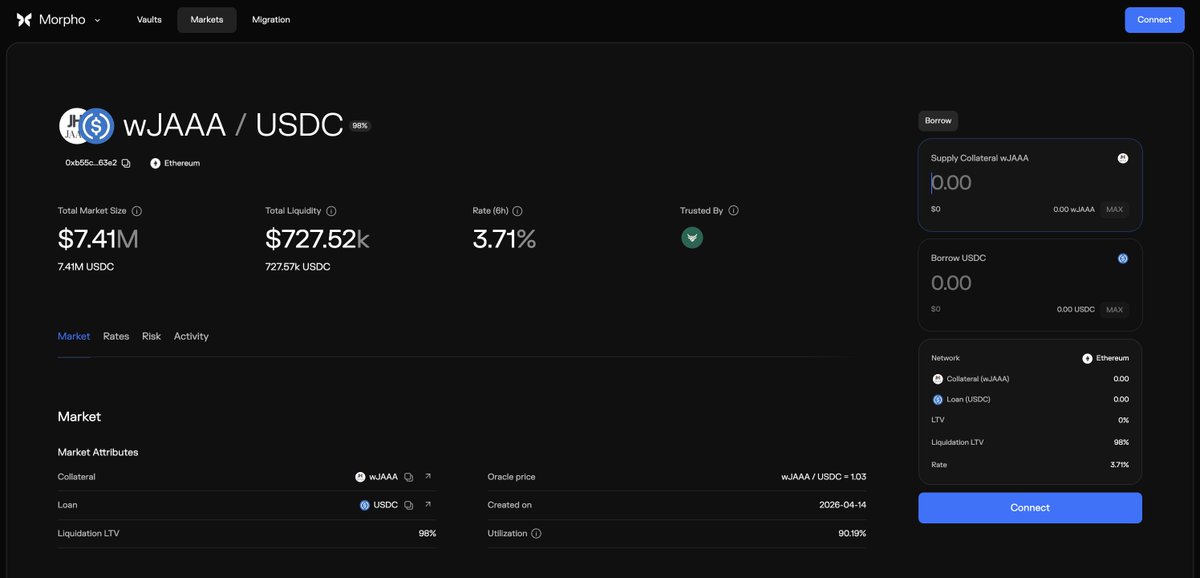Image resolution: width=1200 pixels, height=578 pixels.
Task: Click the Connect button in top bar
Action: point(1154,20)
